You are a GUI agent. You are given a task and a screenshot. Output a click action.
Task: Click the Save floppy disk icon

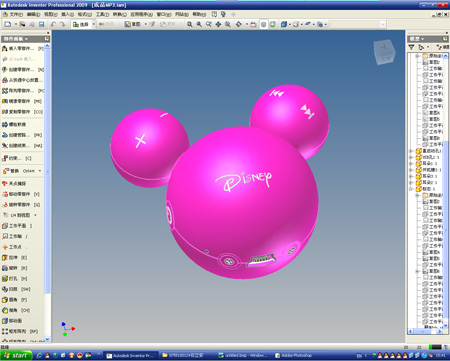(x=42, y=24)
